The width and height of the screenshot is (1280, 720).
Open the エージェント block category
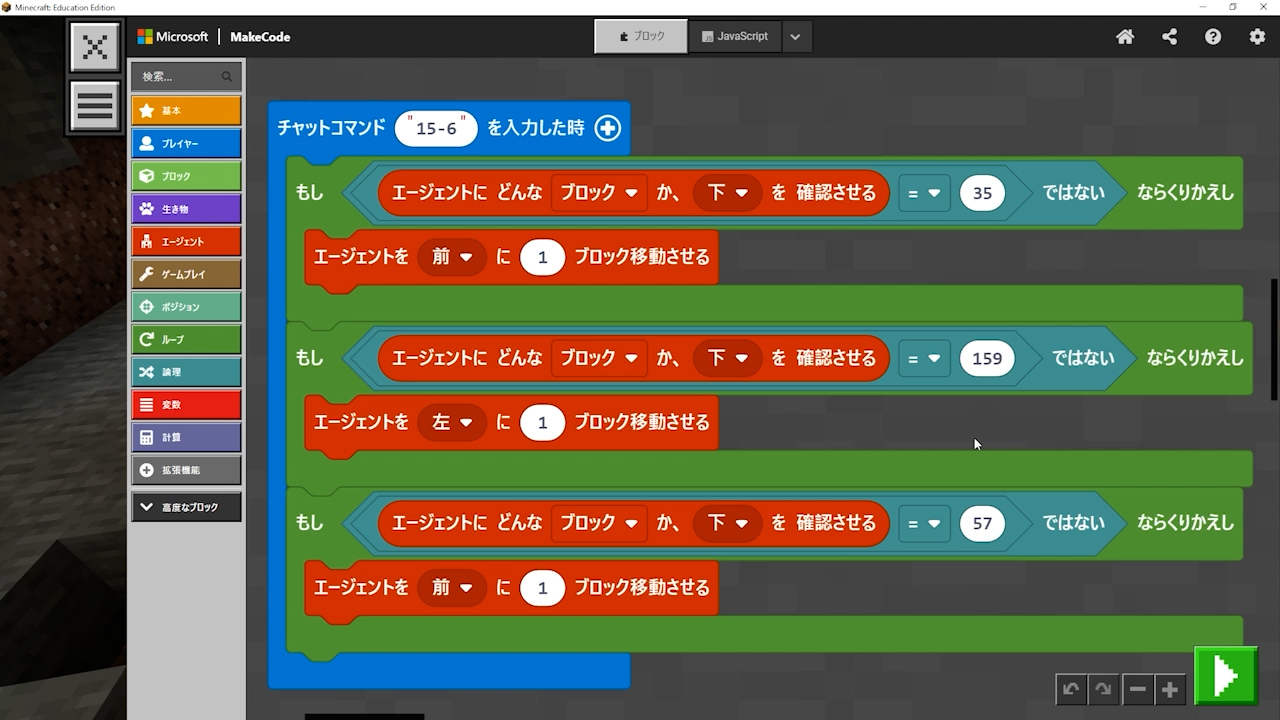pyautogui.click(x=186, y=241)
